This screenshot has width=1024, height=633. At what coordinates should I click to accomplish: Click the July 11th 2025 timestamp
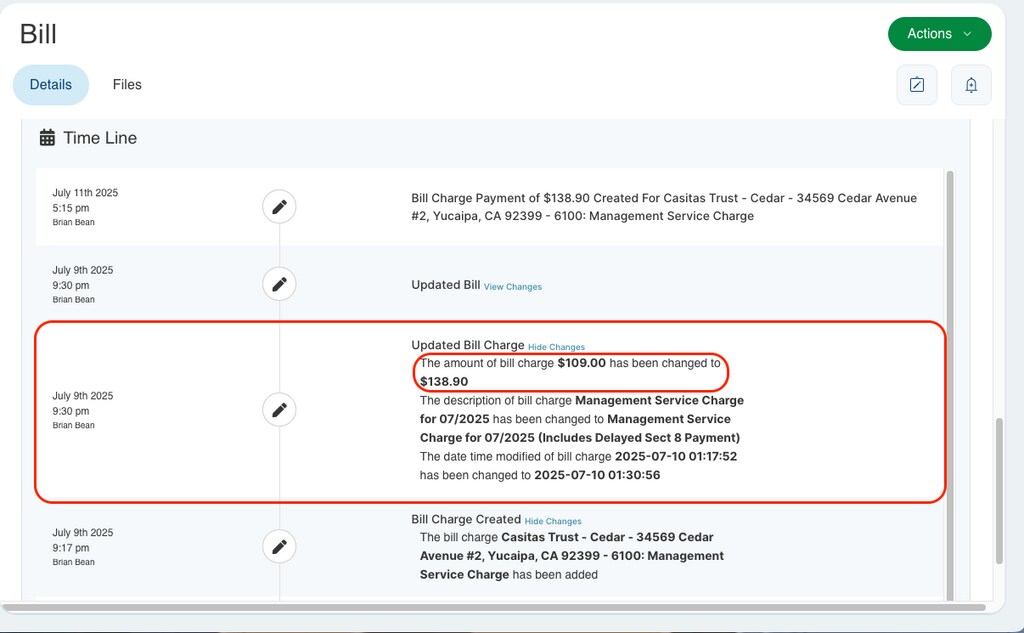(x=85, y=193)
